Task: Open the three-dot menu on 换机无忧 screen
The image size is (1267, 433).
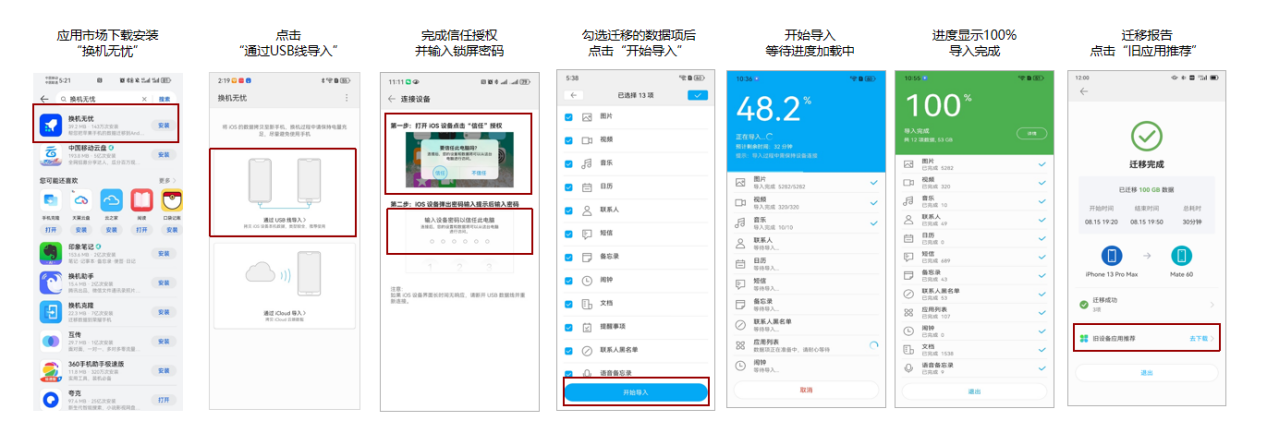Action: pos(347,98)
